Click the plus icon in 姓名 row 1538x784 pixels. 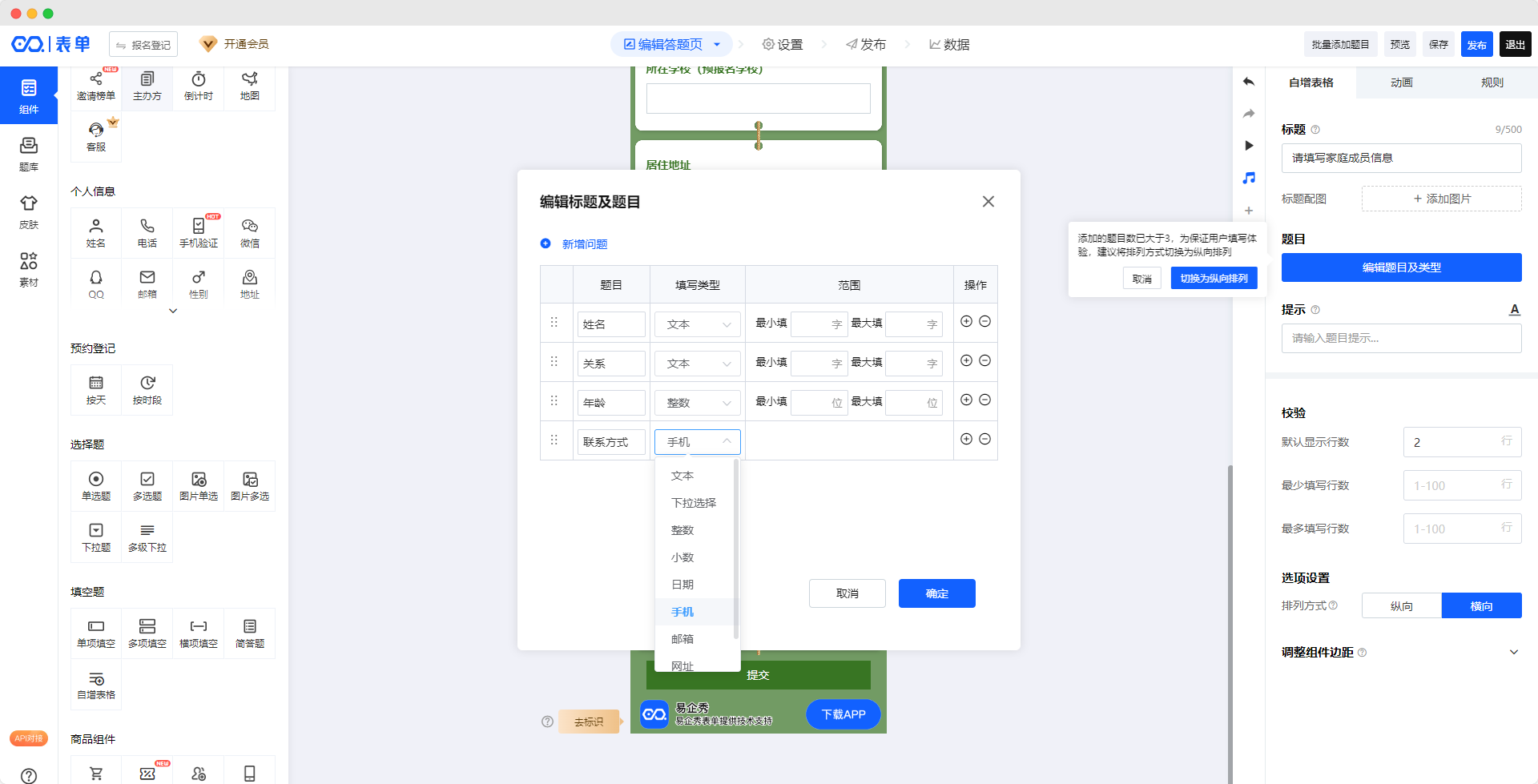pyautogui.click(x=966, y=321)
